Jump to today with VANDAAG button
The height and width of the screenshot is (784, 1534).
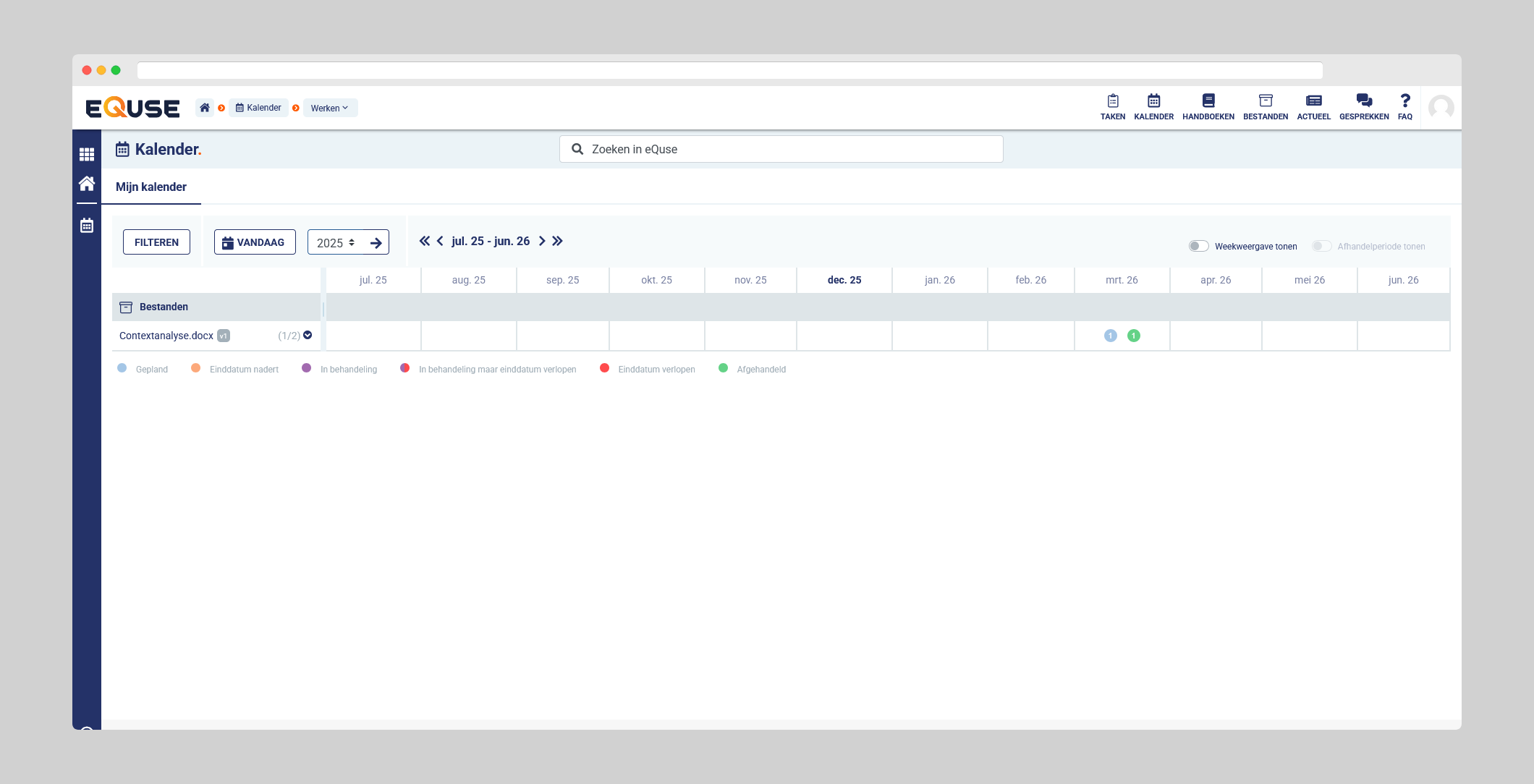[x=255, y=242]
